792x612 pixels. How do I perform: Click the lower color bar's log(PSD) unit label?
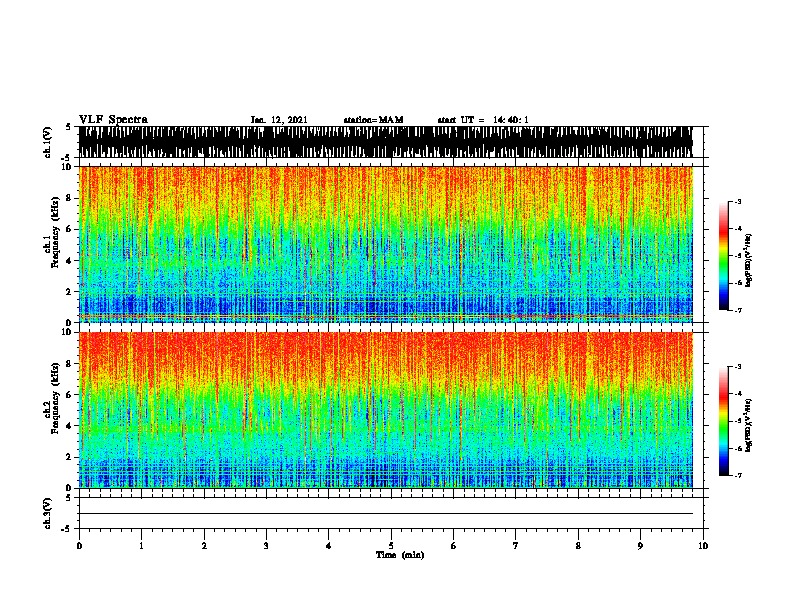pos(749,426)
